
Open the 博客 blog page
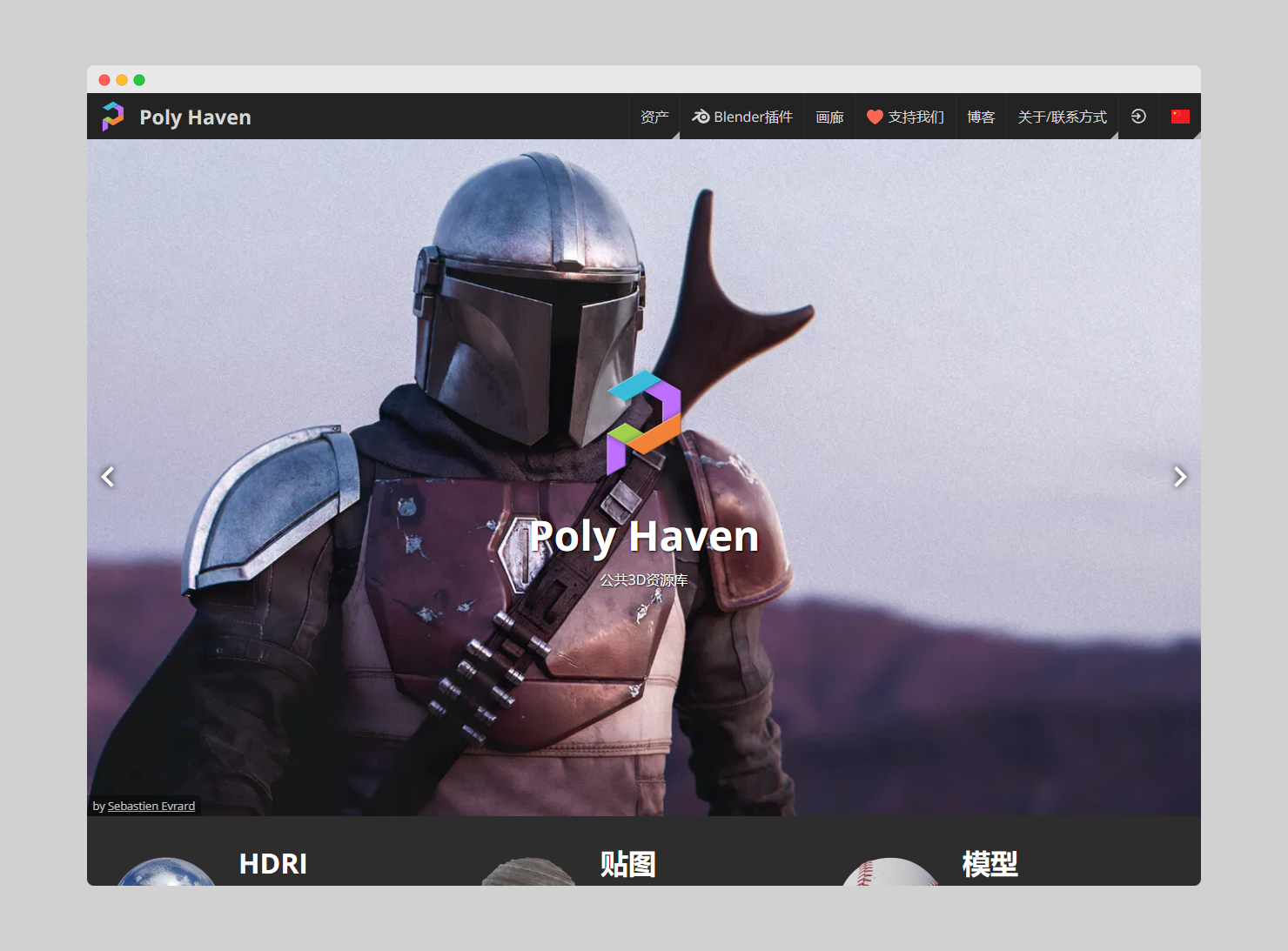tap(981, 117)
